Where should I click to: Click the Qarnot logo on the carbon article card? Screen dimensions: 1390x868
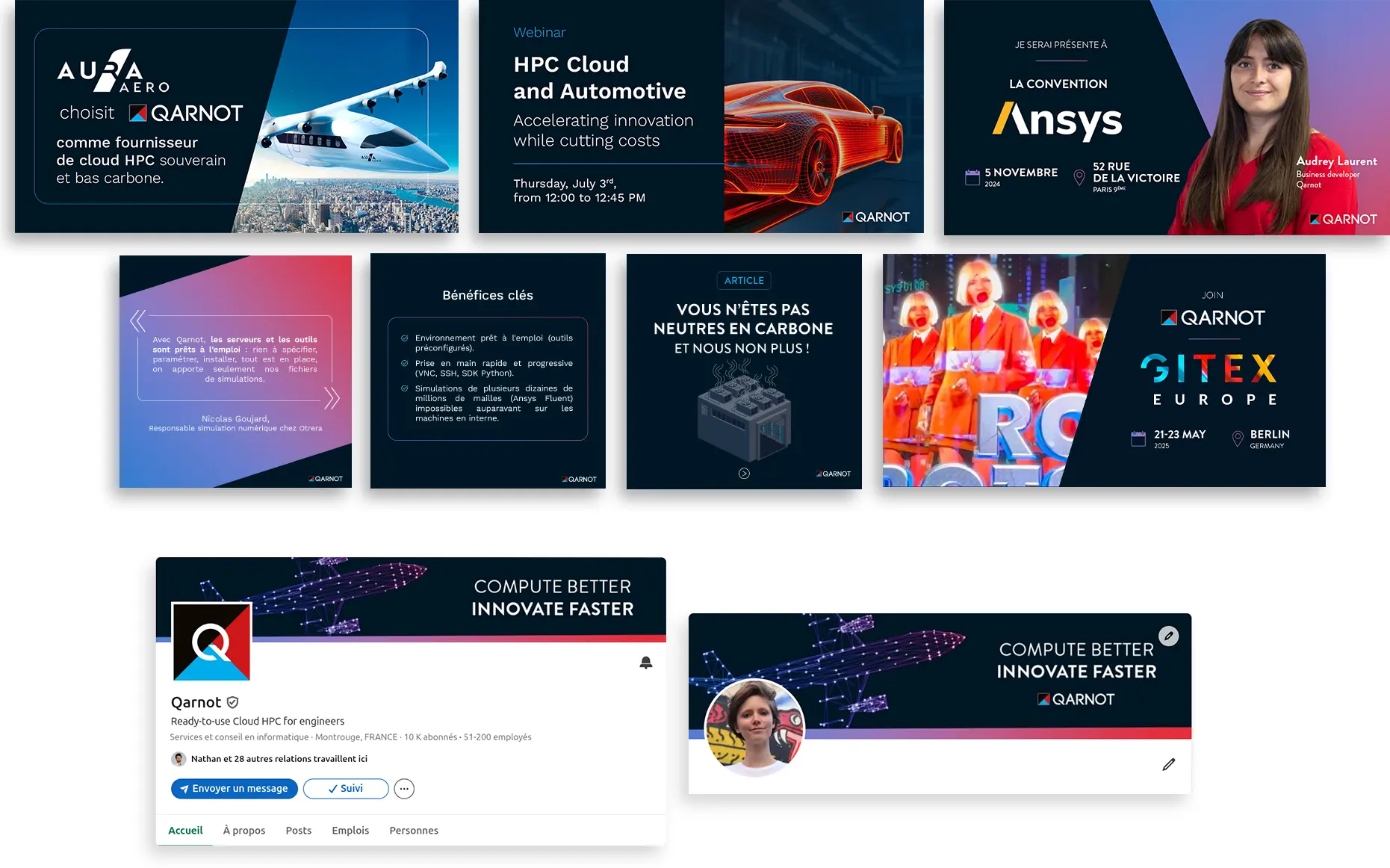[834, 474]
